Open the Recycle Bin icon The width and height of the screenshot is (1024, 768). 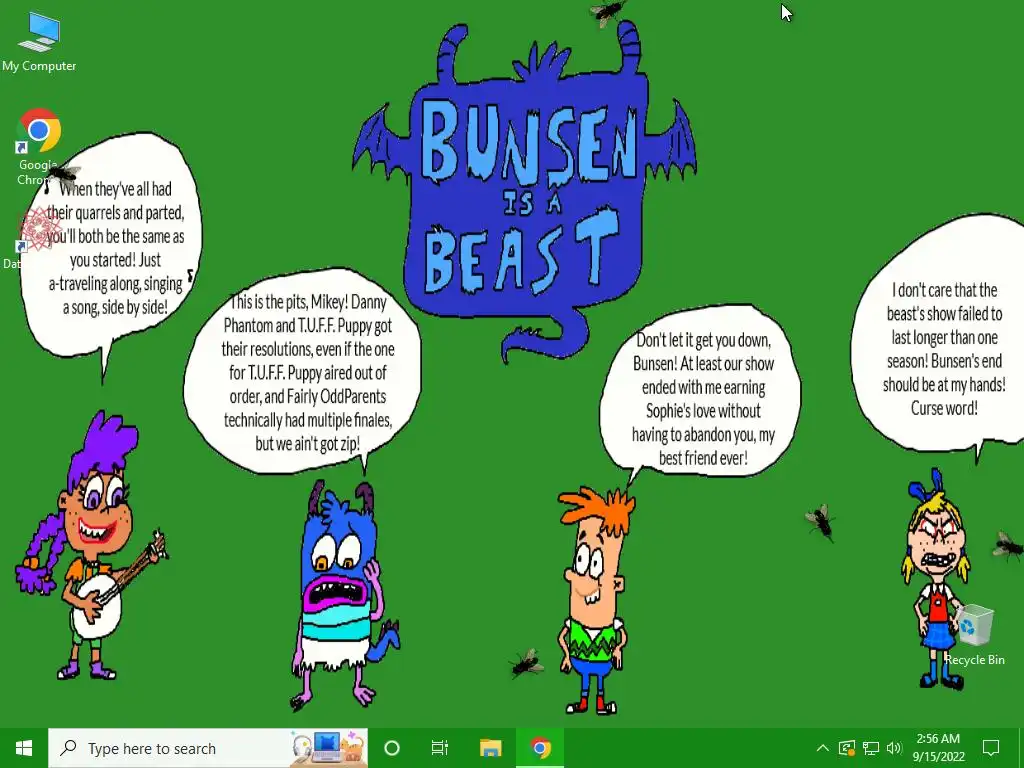(x=974, y=633)
